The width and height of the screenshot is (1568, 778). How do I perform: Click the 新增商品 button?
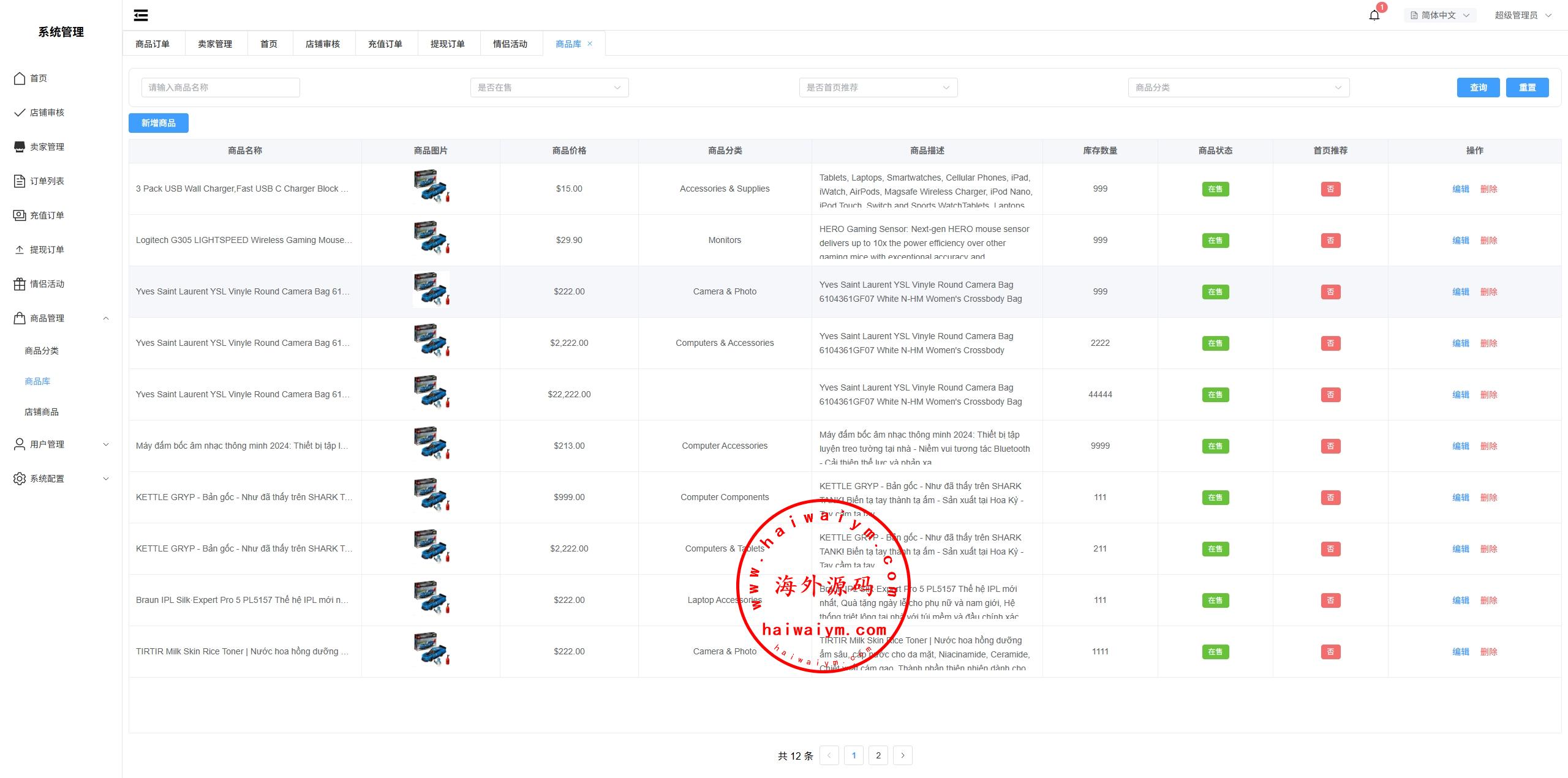tap(159, 123)
